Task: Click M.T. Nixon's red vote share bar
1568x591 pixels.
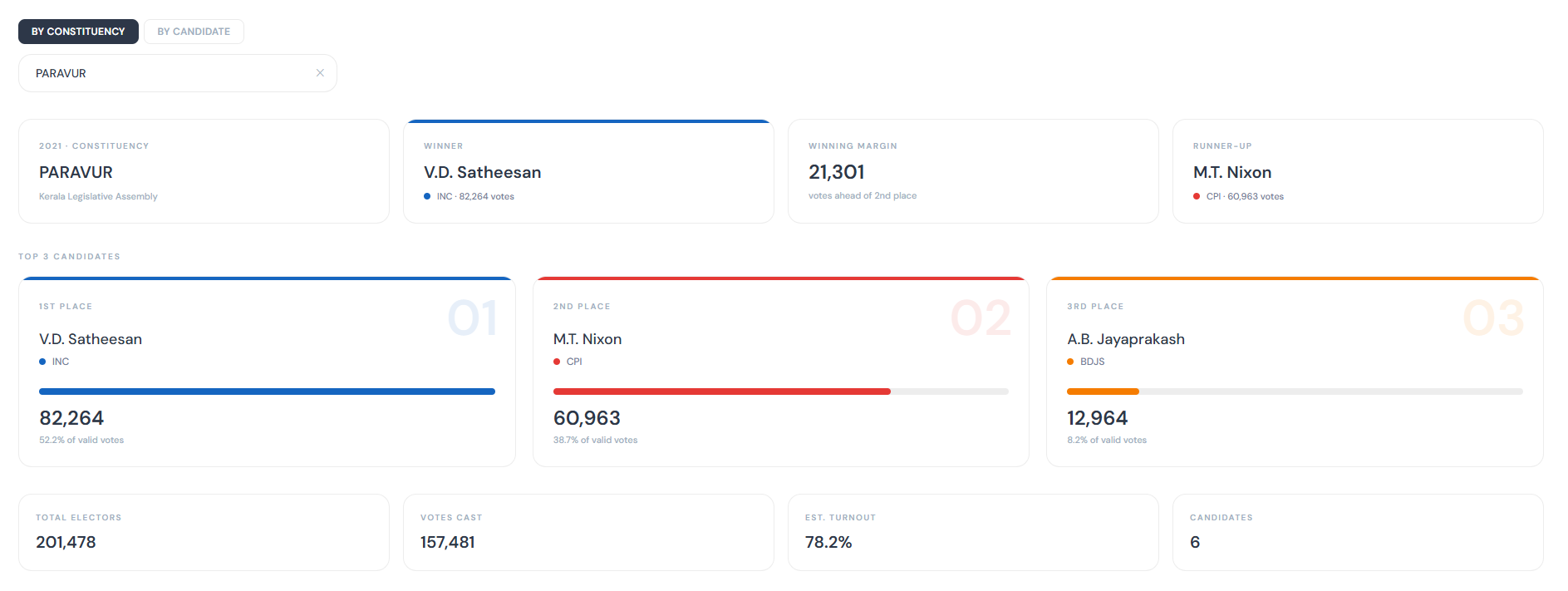Action: tap(721, 392)
